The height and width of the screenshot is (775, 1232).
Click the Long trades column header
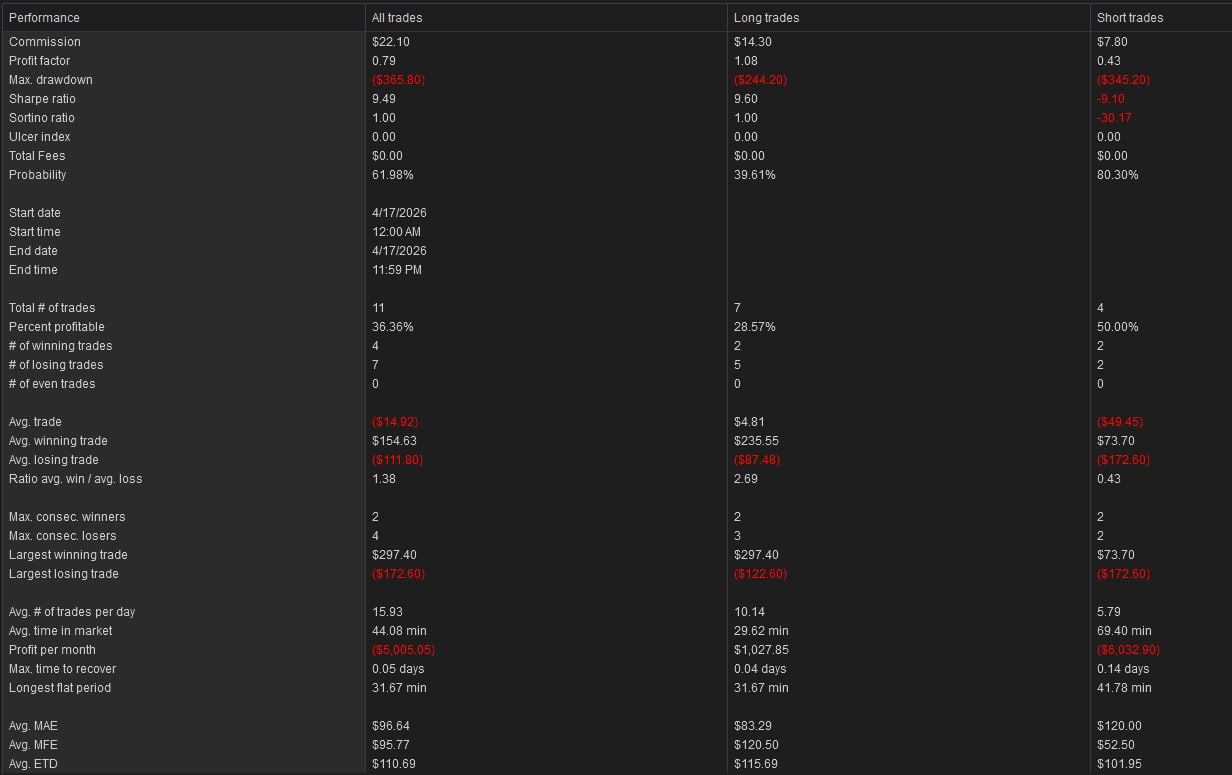766,18
